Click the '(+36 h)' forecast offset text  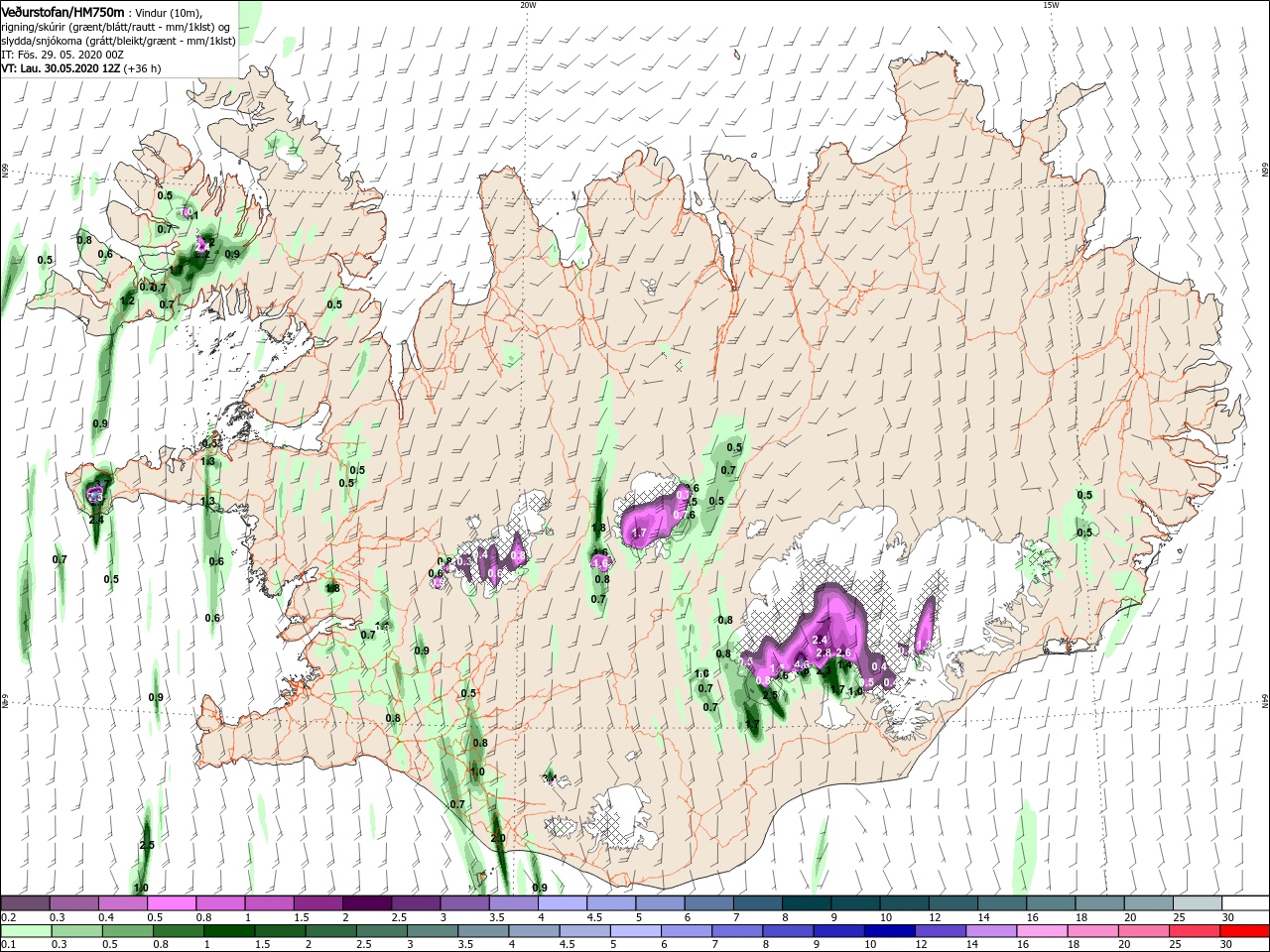coord(143,68)
